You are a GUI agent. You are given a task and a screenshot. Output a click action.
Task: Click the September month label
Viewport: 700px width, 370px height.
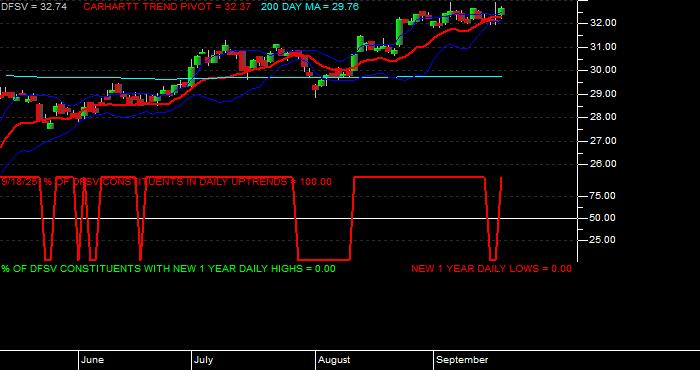click(x=462, y=360)
